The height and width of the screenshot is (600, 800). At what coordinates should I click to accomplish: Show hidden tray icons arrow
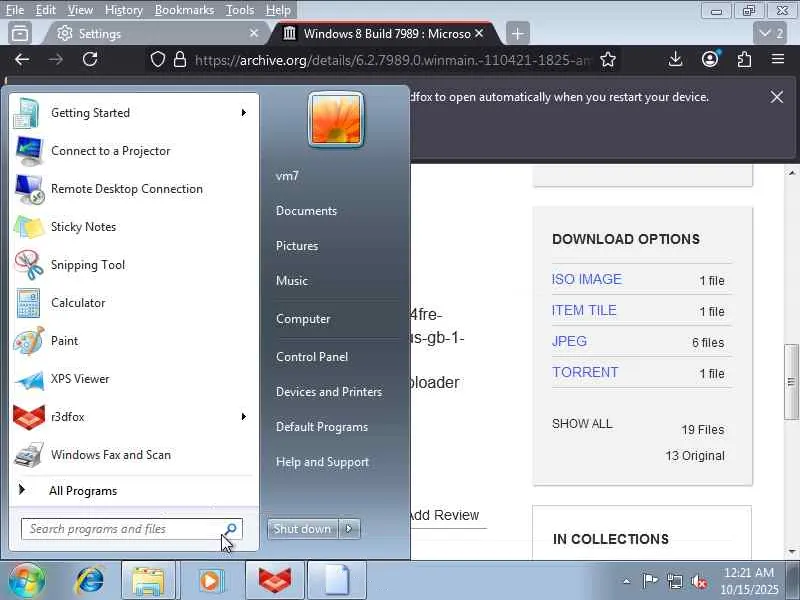[x=627, y=581]
